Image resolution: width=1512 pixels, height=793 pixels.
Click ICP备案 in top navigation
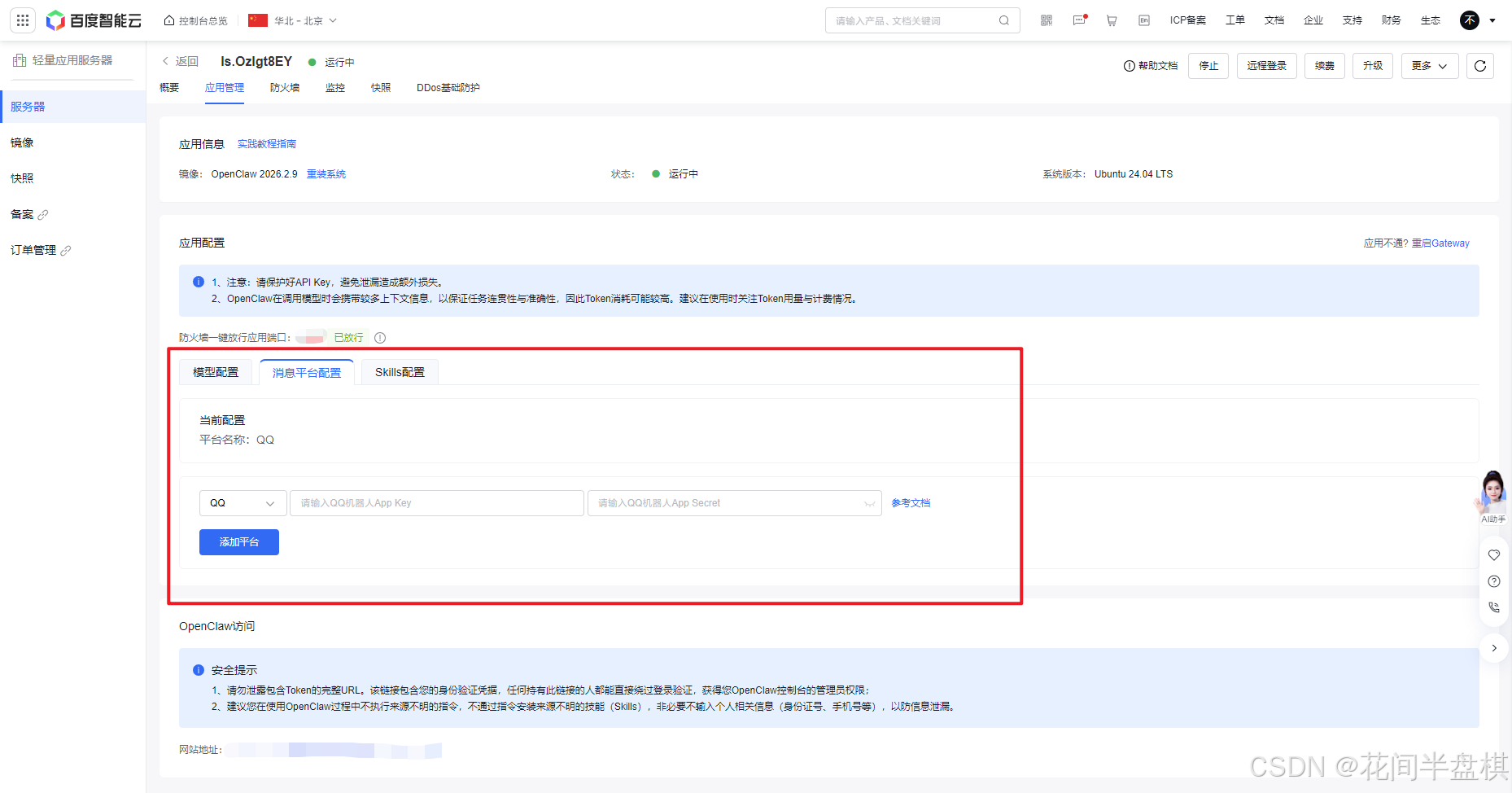(1188, 20)
